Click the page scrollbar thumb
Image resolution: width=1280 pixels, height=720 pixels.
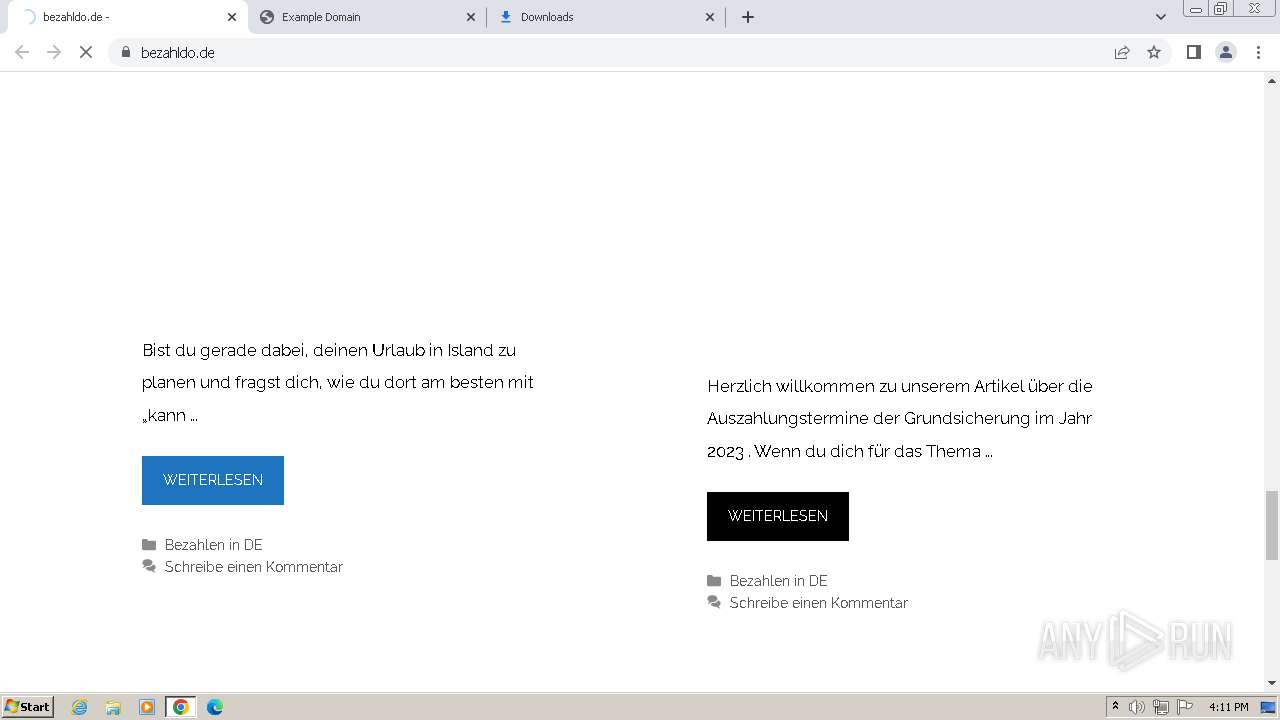click(x=1272, y=526)
